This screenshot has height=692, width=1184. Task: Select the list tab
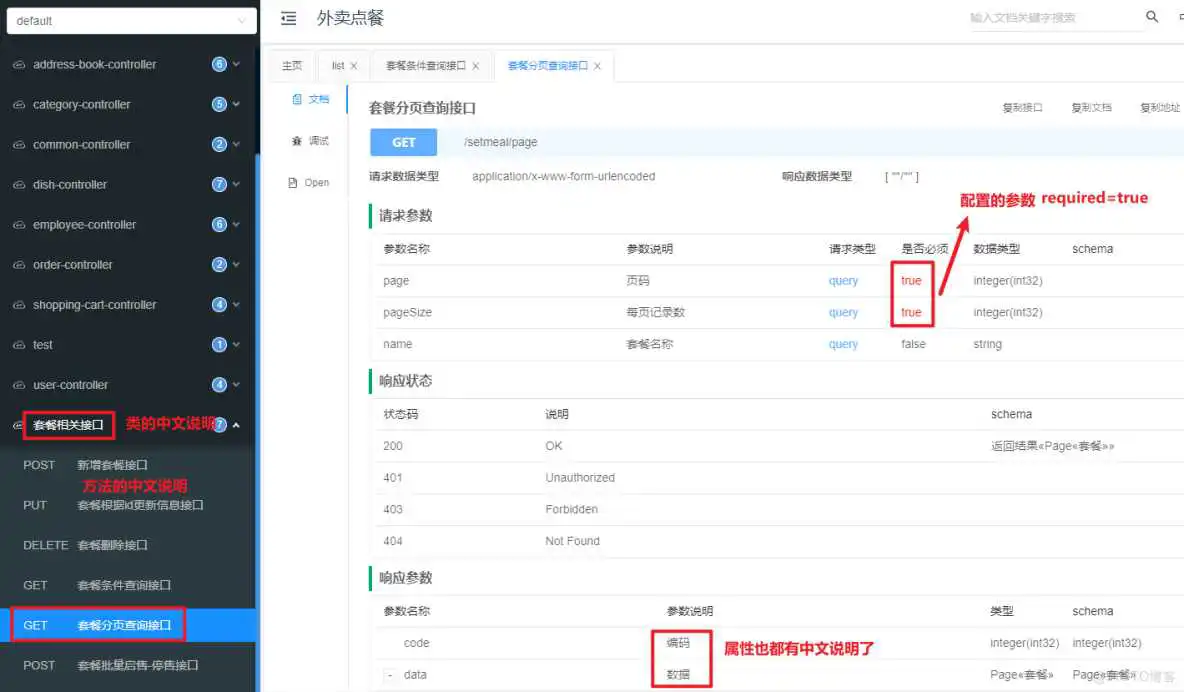337,65
